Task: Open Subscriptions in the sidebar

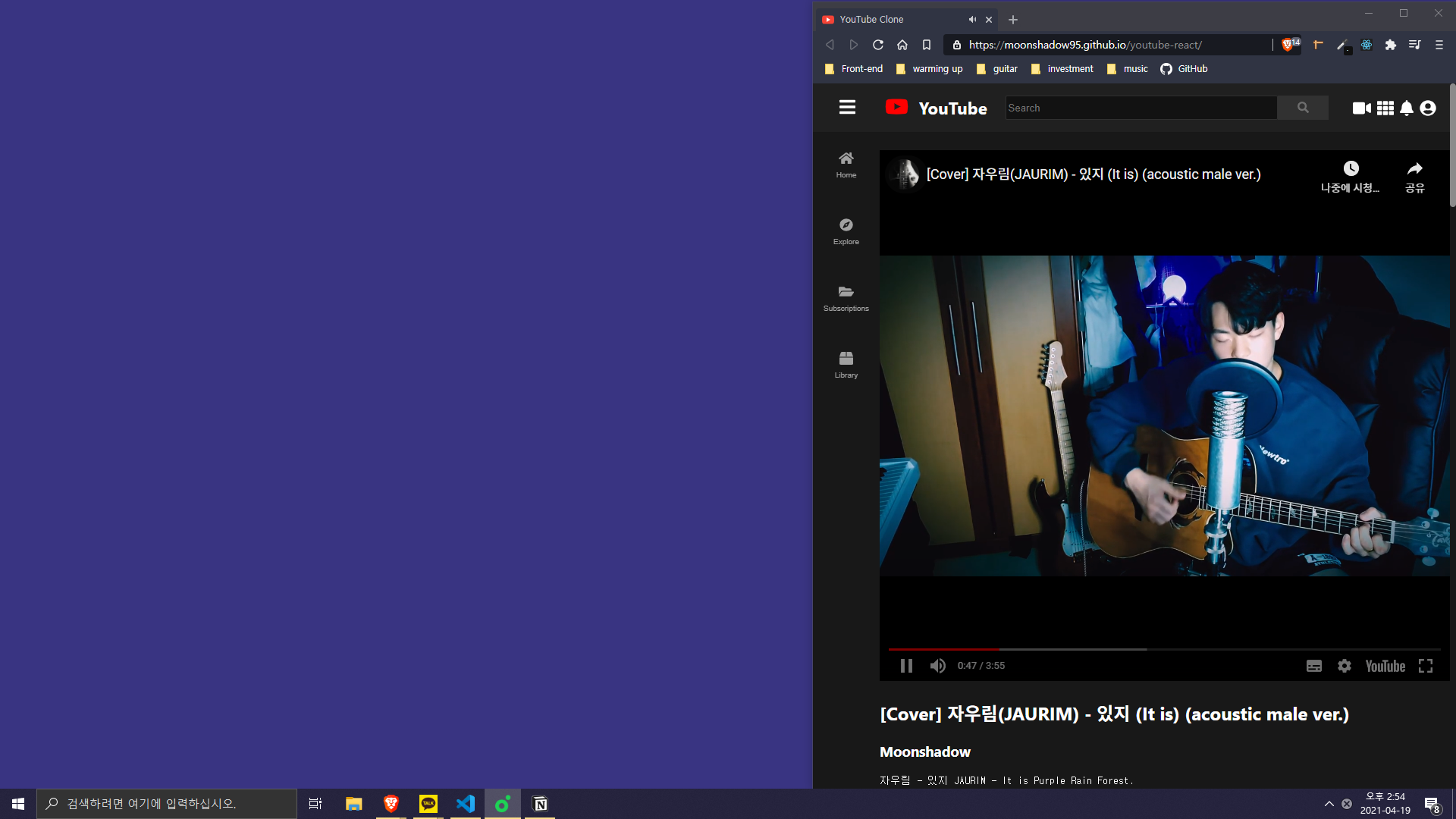Action: [x=846, y=298]
